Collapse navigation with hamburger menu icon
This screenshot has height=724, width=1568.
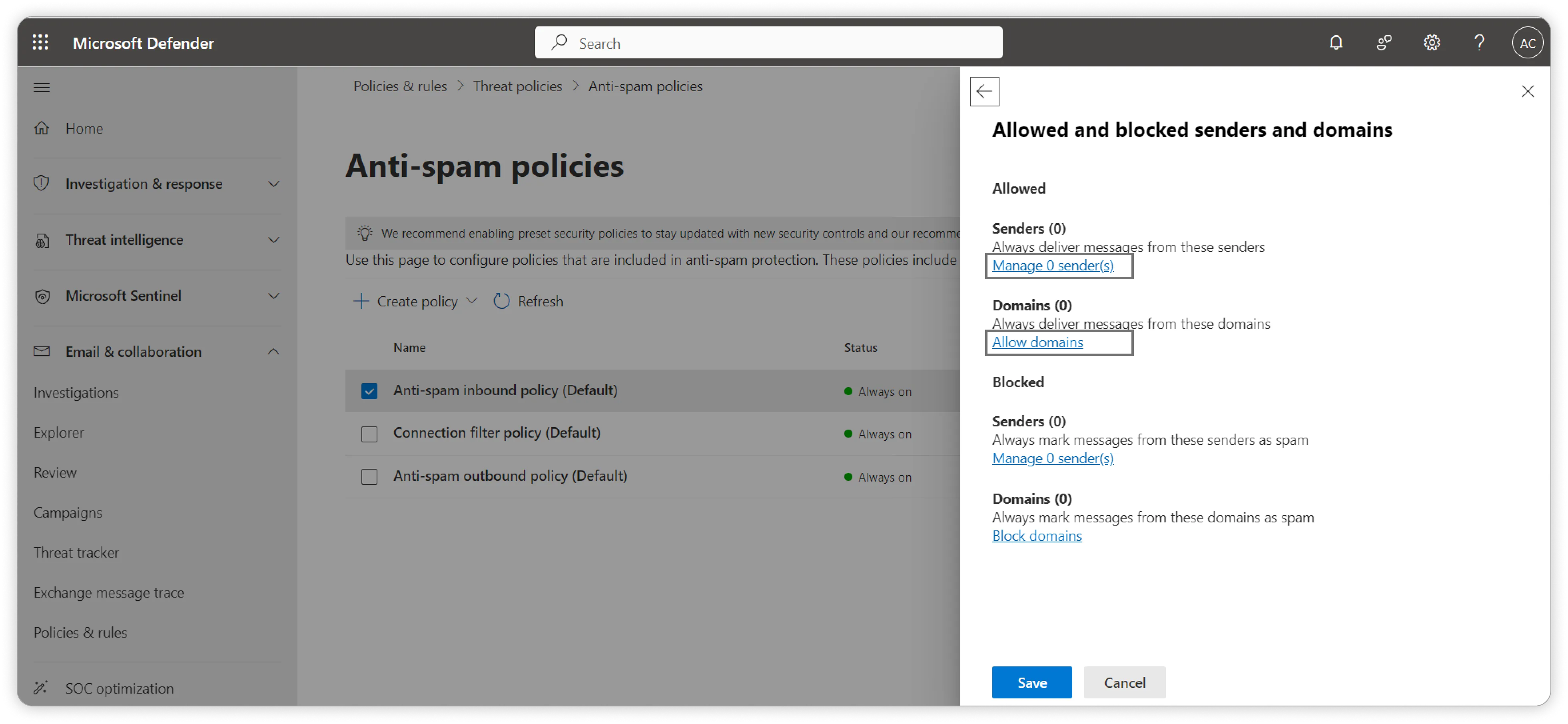42,88
